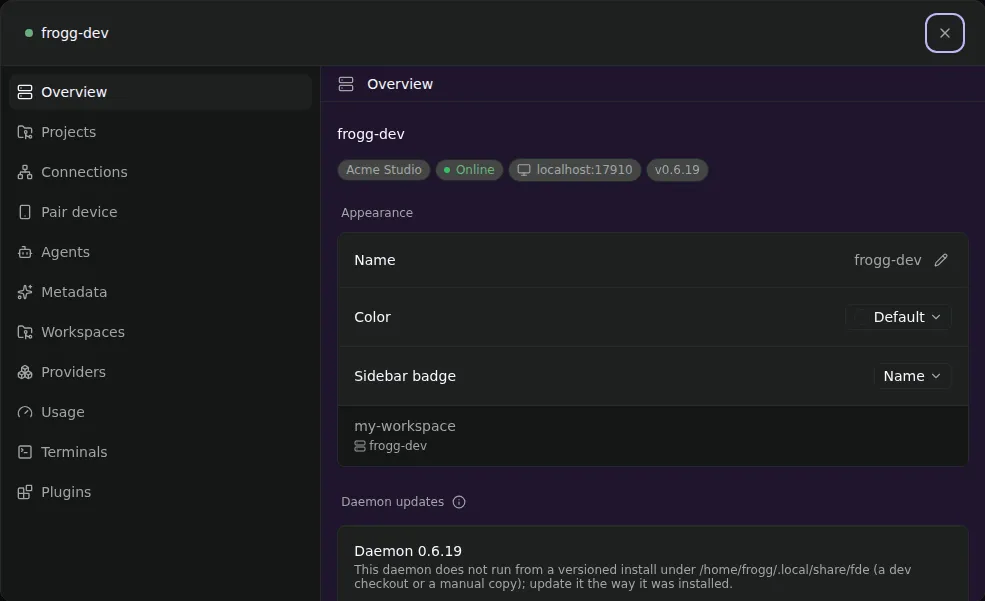Viewport: 985px width, 601px height.
Task: Navigate to the Workspaces section
Action: tap(161, 332)
